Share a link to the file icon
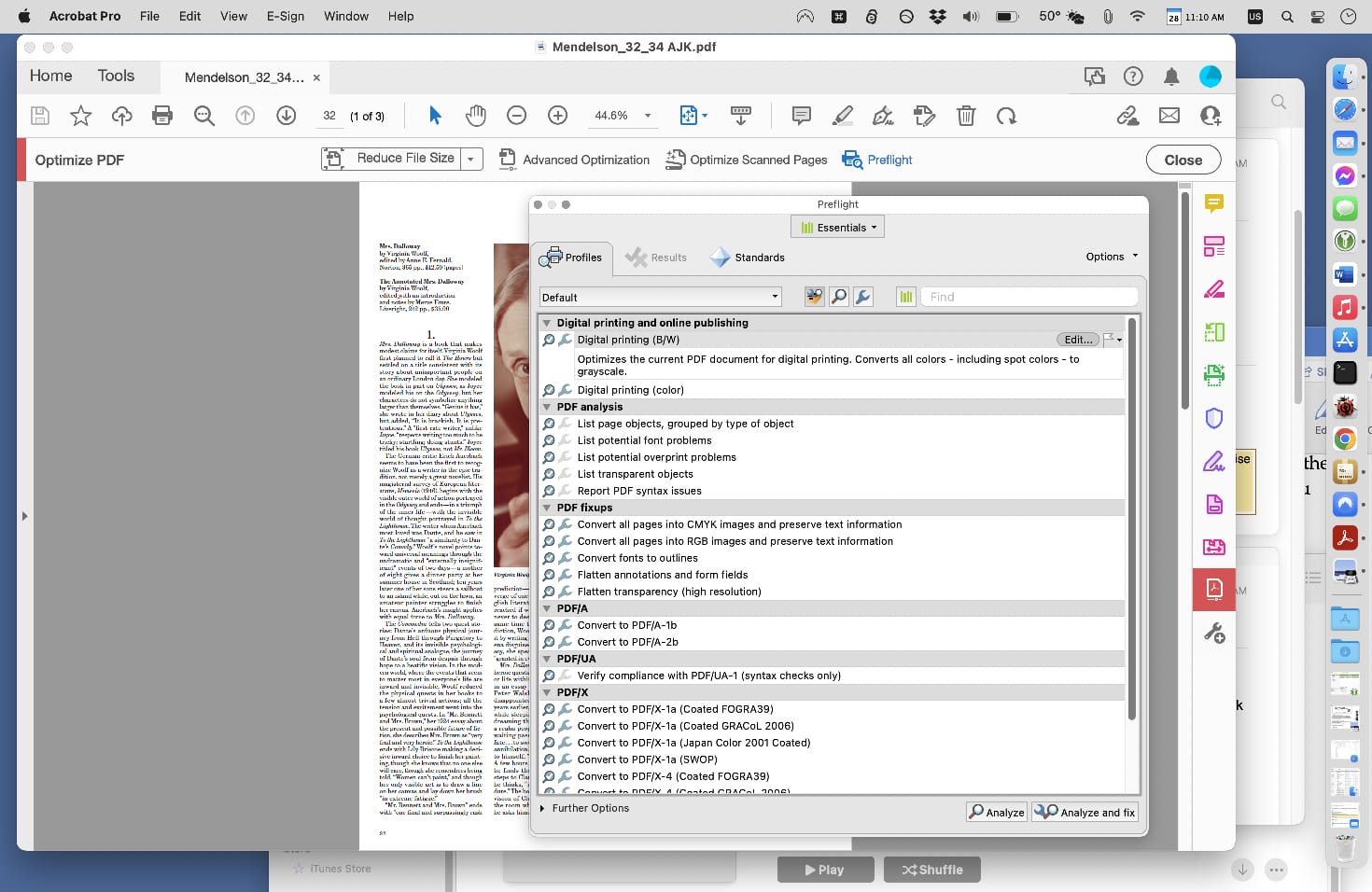1372x892 pixels. (1127, 116)
